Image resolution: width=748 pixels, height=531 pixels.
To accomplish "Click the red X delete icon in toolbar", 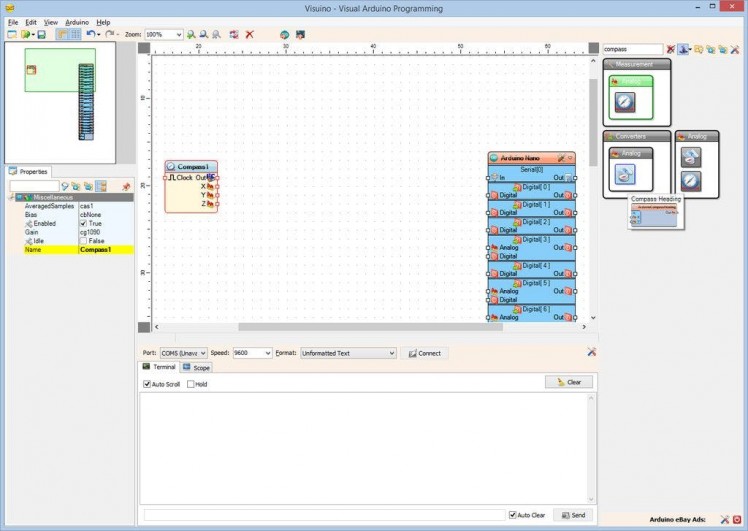I will click(249, 34).
